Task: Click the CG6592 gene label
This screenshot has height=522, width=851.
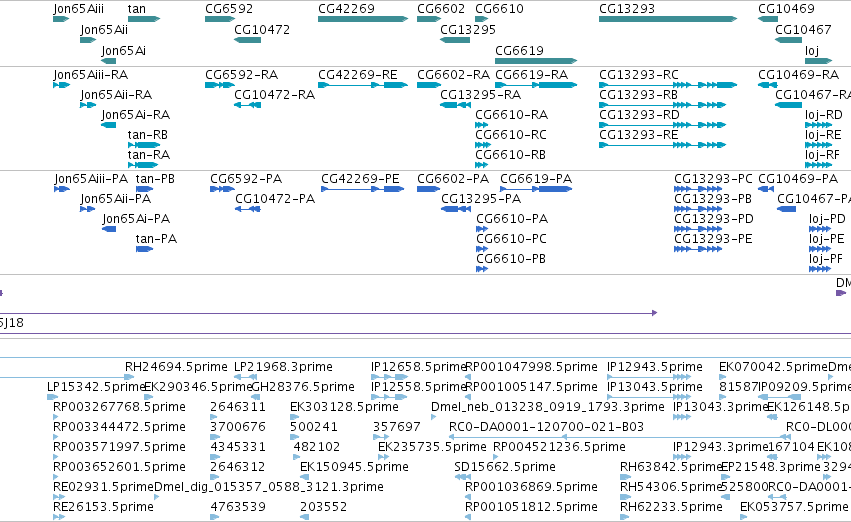Action: pyautogui.click(x=229, y=9)
